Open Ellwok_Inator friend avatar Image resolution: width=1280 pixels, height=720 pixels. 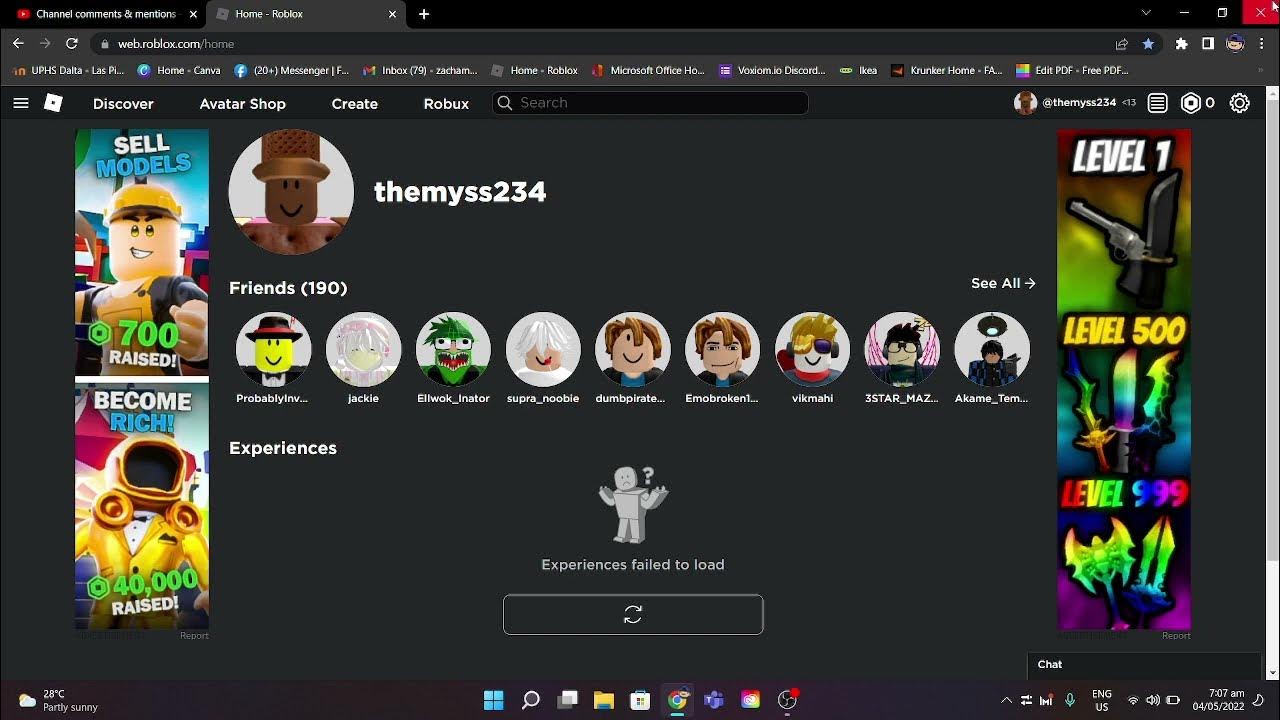point(453,349)
